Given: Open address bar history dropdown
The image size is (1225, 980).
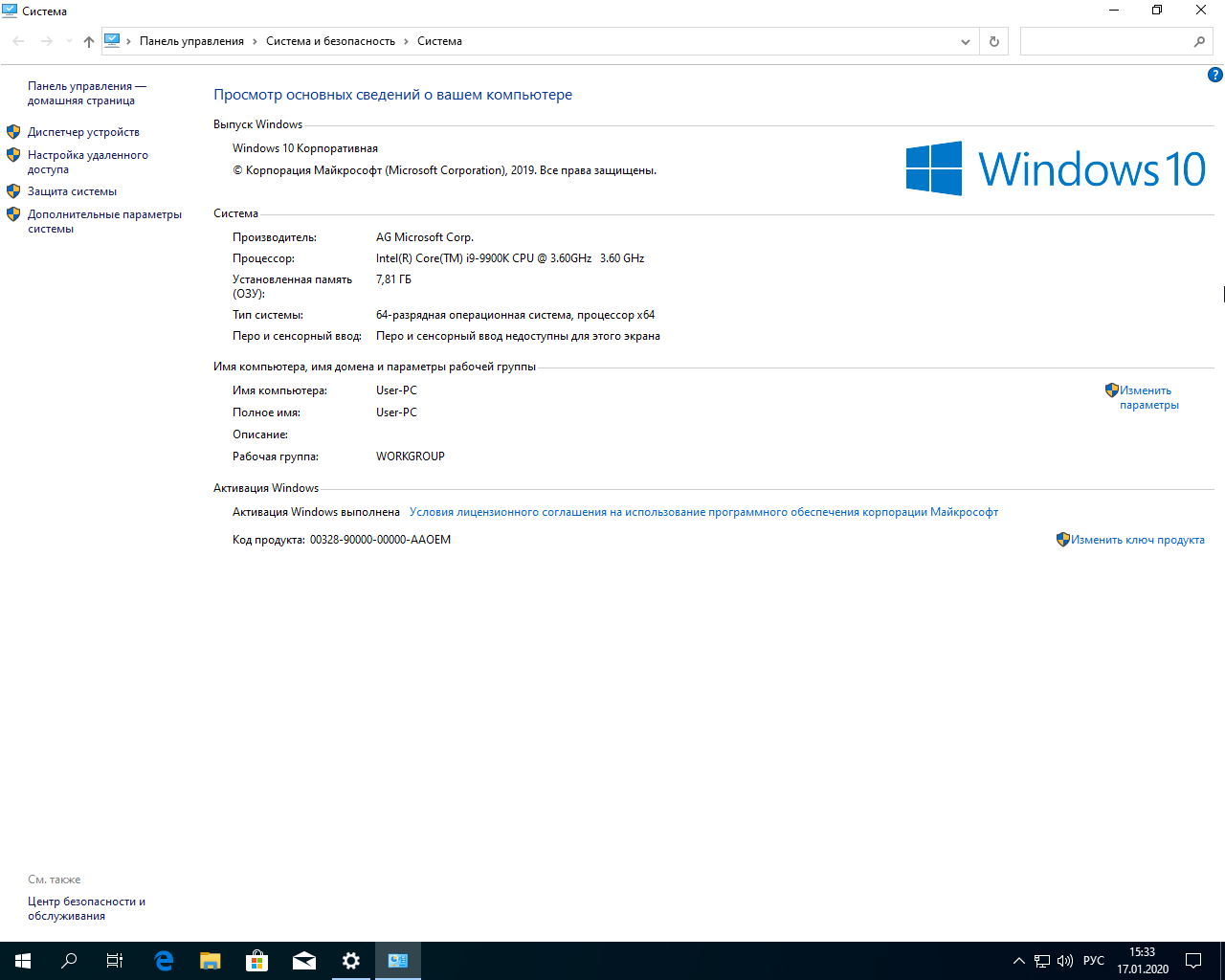Looking at the screenshot, I should (x=965, y=41).
